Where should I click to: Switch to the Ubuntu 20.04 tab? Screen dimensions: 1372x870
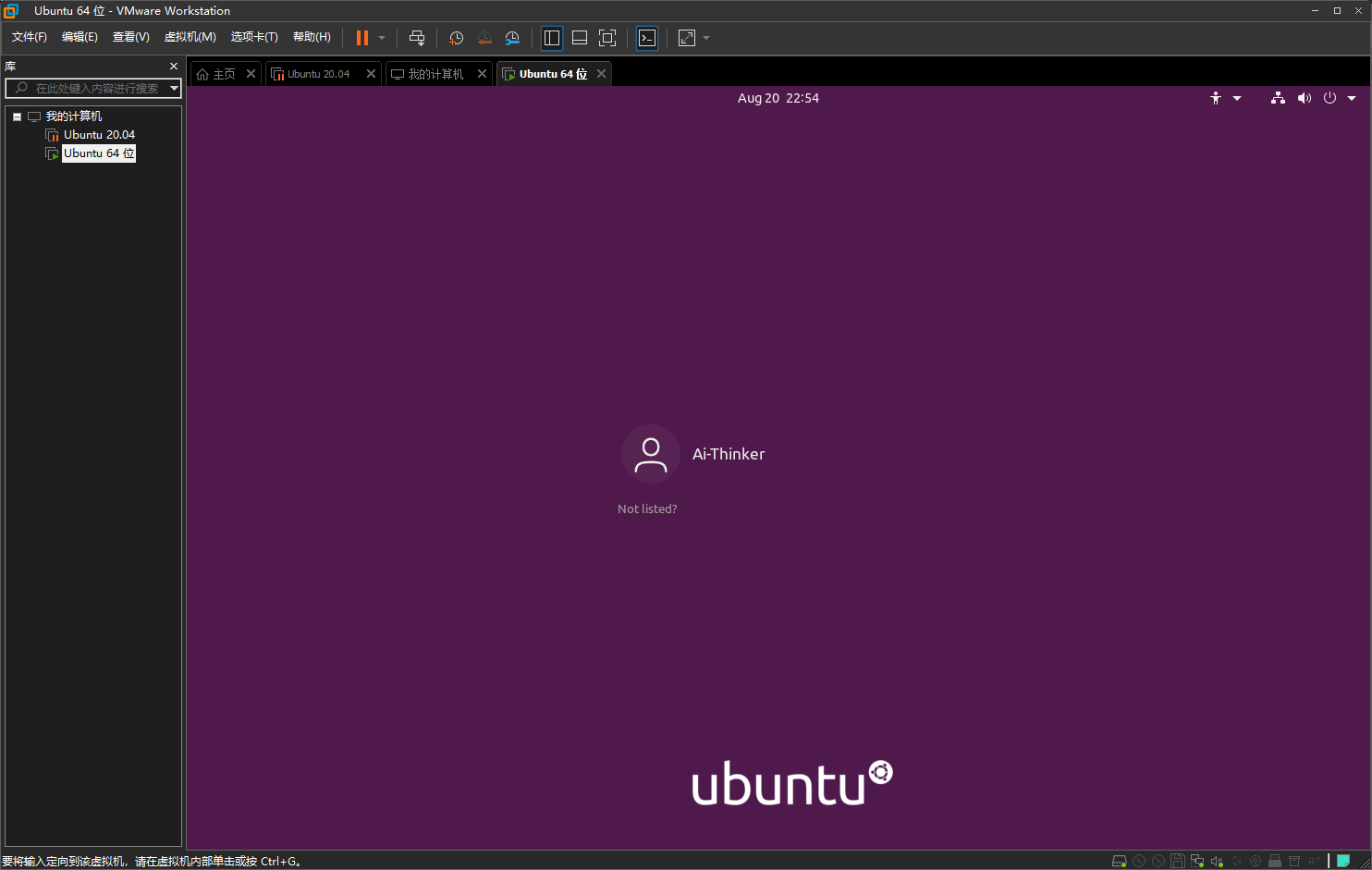(x=318, y=74)
